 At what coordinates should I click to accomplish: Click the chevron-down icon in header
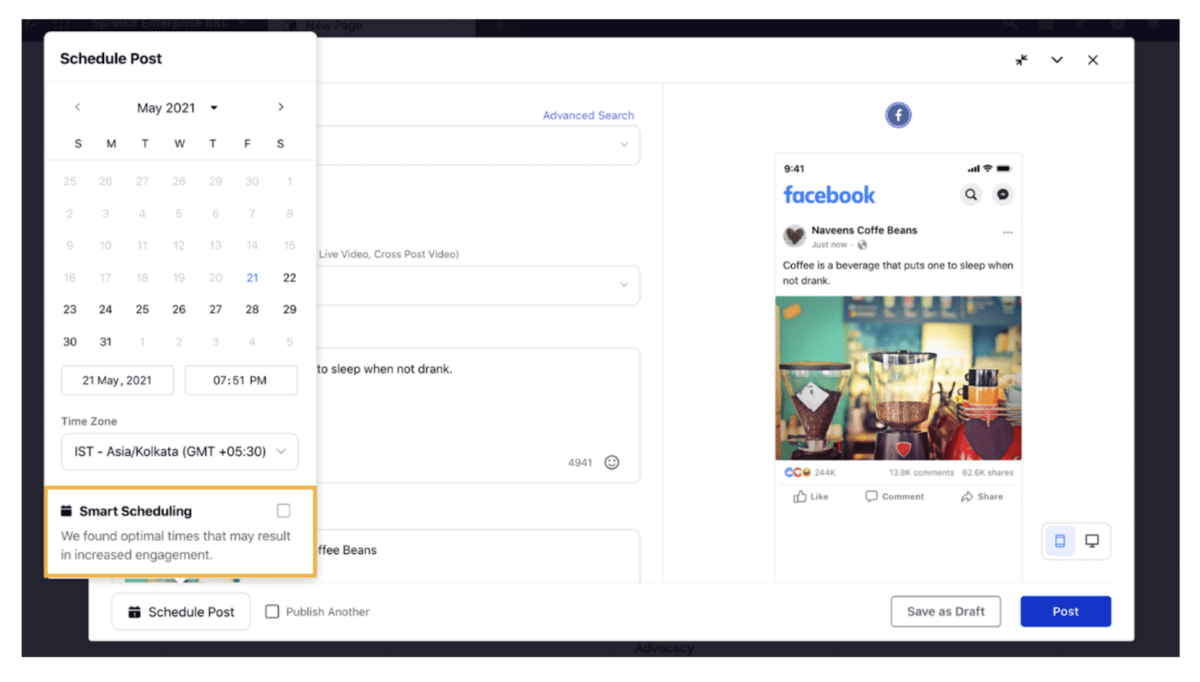coord(1057,60)
